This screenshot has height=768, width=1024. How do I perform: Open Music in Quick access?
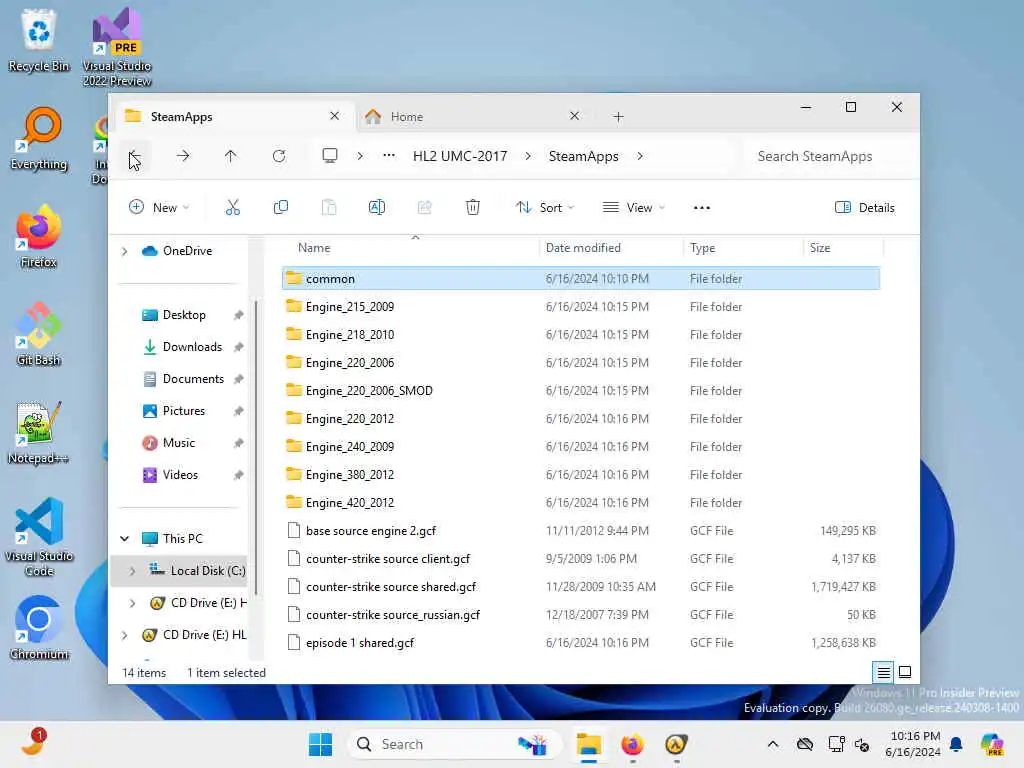[x=179, y=443]
